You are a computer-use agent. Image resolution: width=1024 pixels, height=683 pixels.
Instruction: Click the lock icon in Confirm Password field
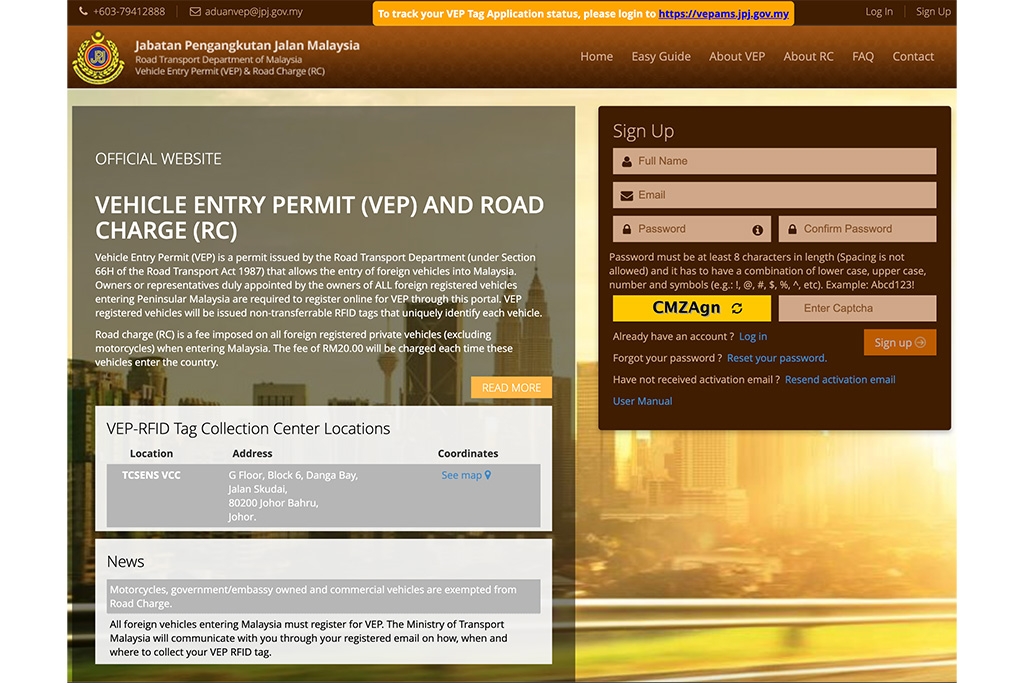792,229
